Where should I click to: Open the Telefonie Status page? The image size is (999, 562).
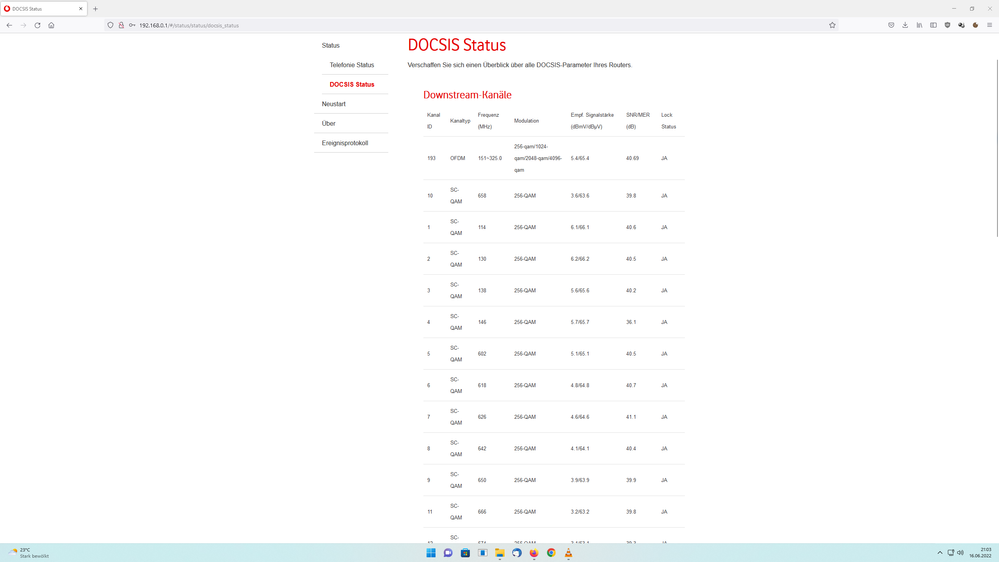[x=352, y=65]
